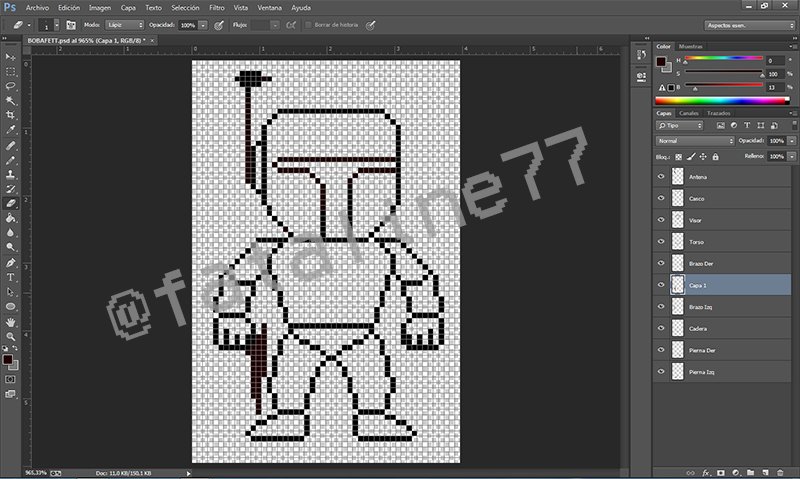Select the Pierna Der layer
The image size is (800, 479).
722,350
